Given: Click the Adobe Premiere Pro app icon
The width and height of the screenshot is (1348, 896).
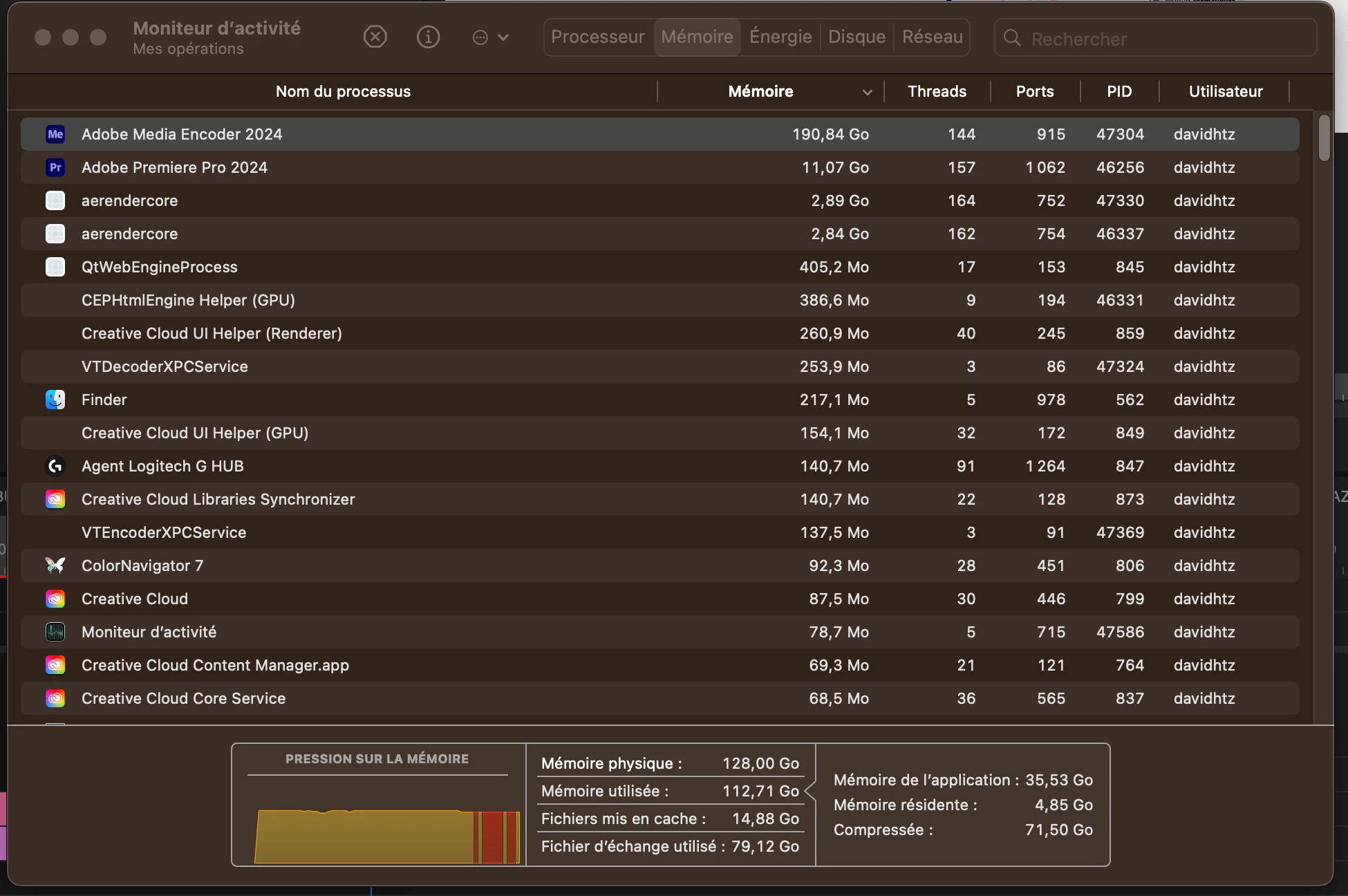Looking at the screenshot, I should click(x=55, y=167).
